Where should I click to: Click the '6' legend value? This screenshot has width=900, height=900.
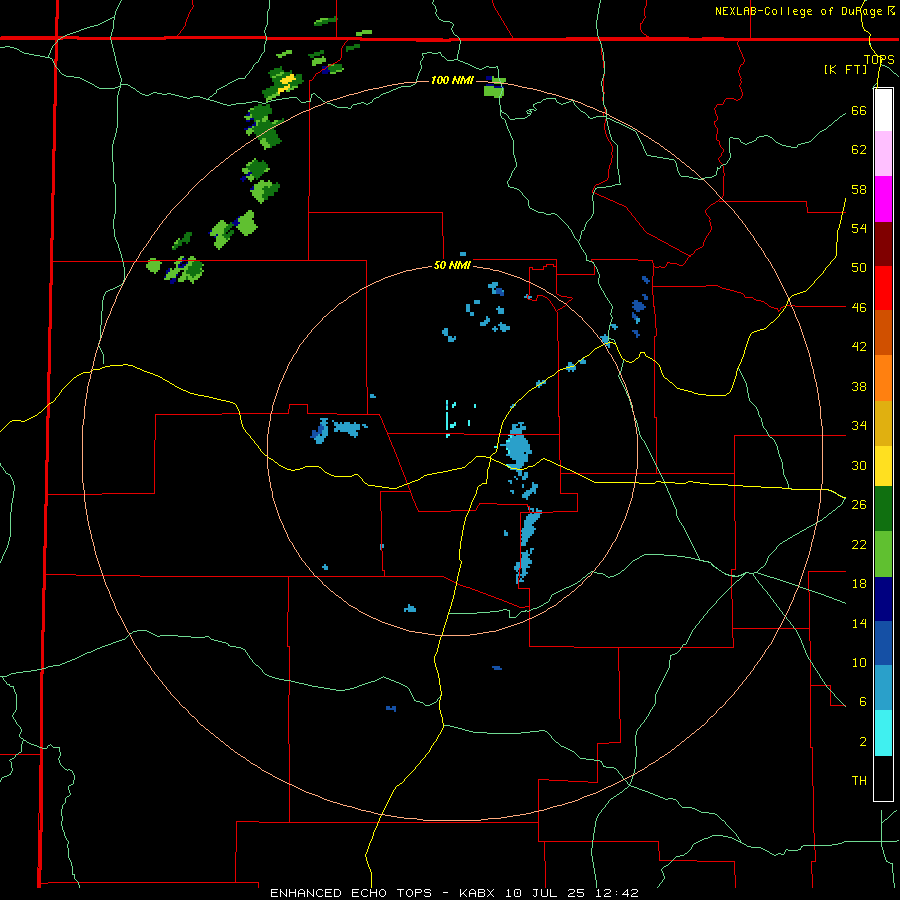[x=863, y=701]
